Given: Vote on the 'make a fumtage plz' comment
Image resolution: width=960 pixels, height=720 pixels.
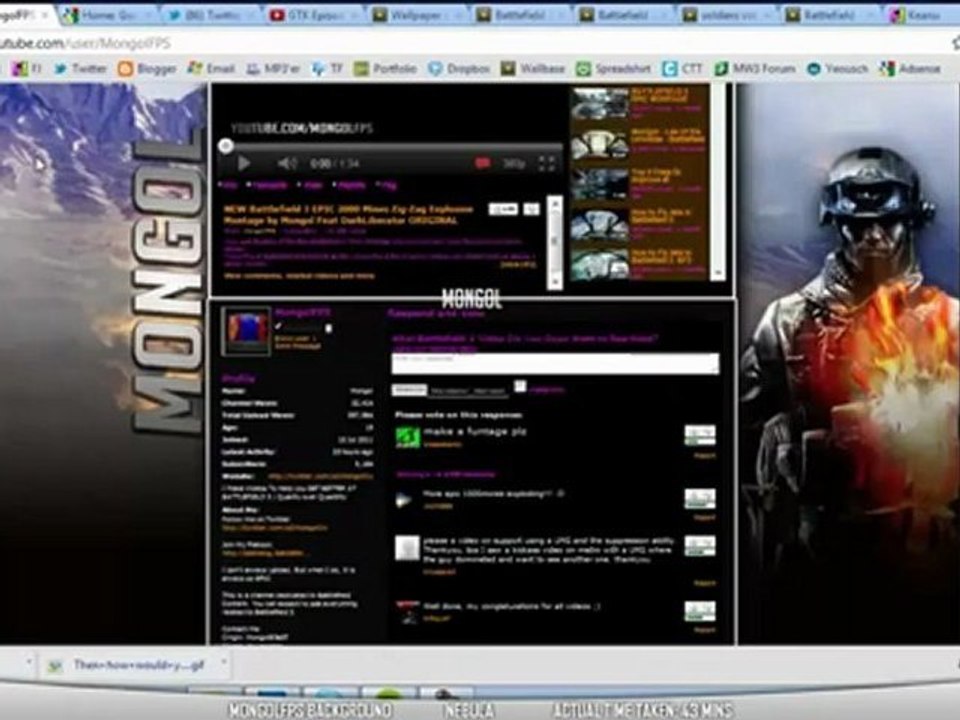Looking at the screenshot, I should (700, 435).
